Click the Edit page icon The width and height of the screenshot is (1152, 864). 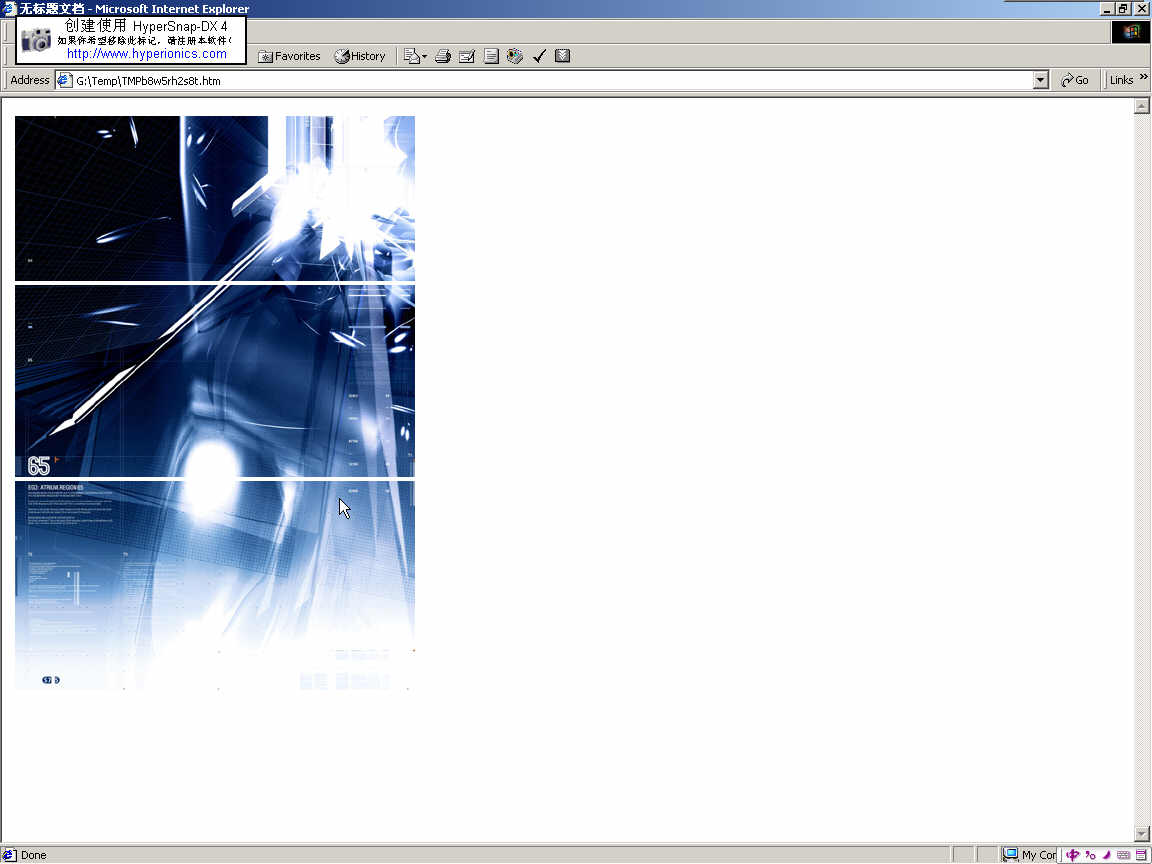467,56
